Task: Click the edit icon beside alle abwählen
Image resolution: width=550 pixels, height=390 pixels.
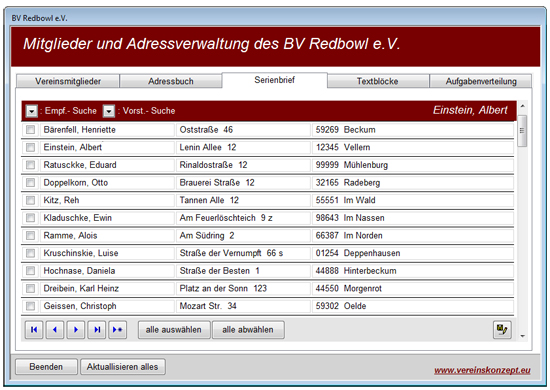Action: pyautogui.click(x=502, y=330)
